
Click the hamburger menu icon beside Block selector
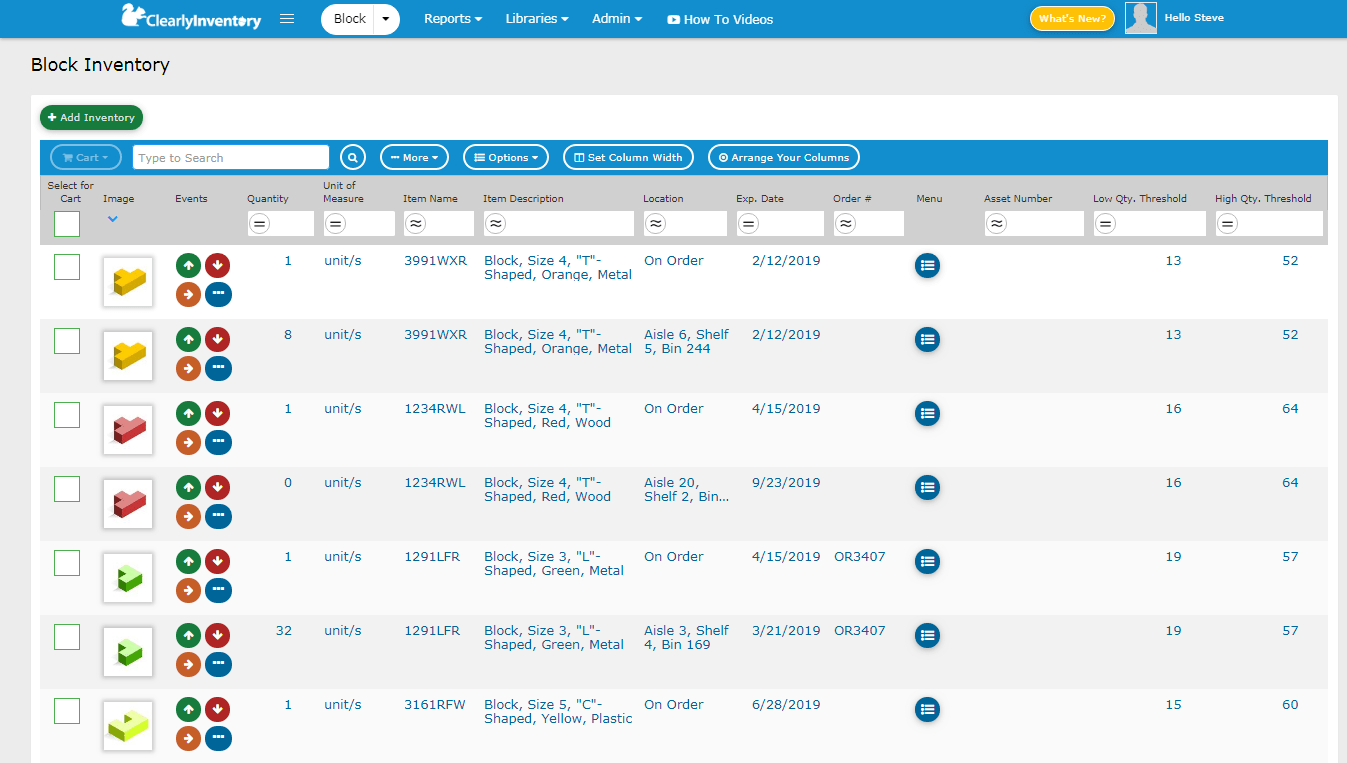[287, 18]
